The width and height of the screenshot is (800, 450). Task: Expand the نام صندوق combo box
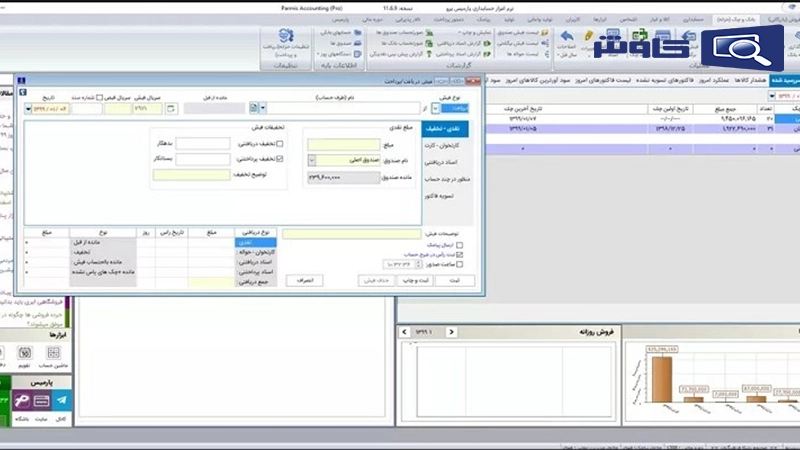coord(313,160)
